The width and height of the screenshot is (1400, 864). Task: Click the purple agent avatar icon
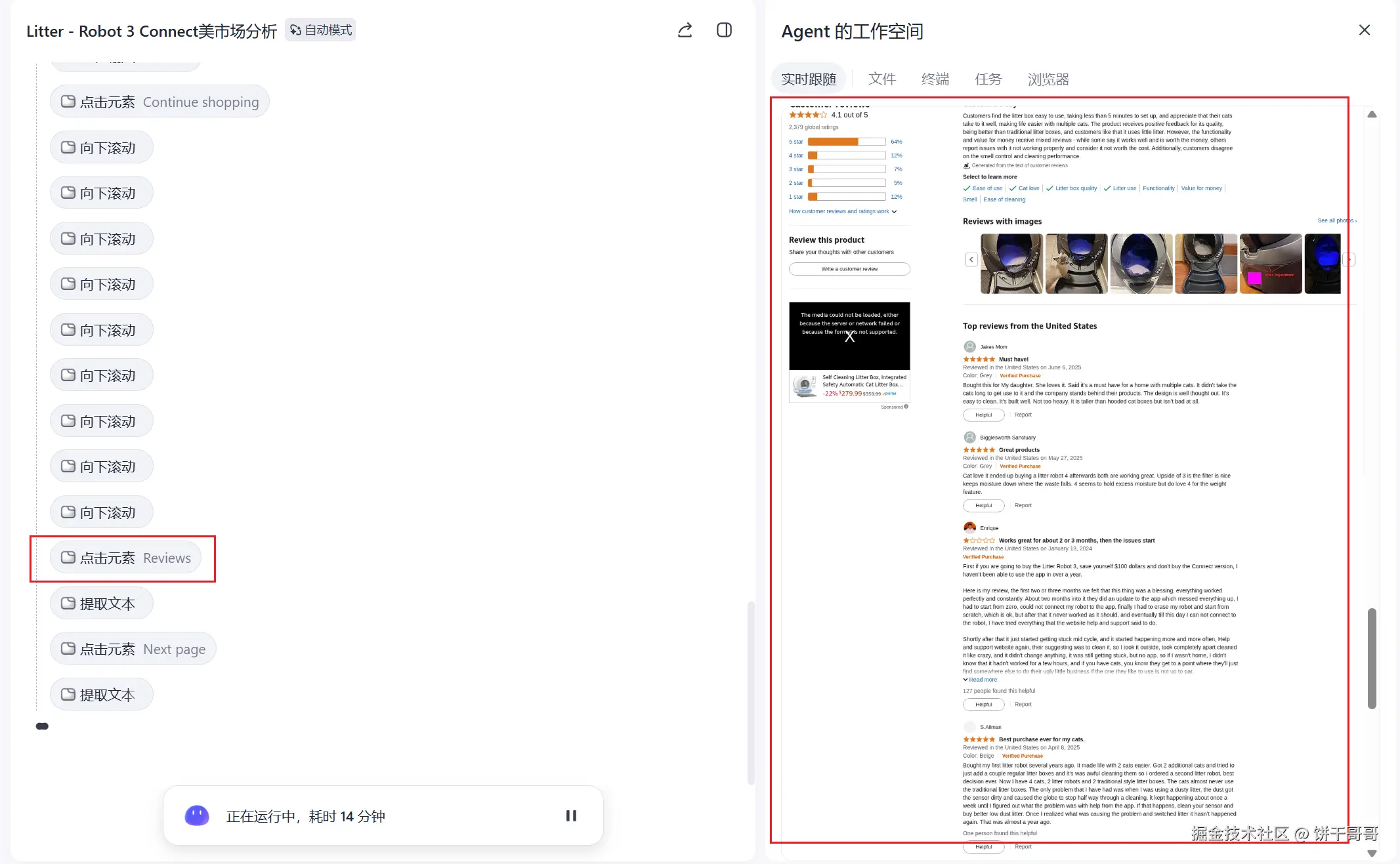pos(197,815)
